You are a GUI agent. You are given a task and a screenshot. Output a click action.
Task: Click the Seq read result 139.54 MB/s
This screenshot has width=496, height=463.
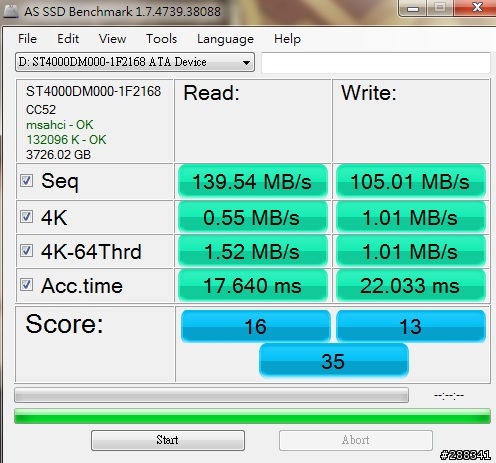(253, 181)
